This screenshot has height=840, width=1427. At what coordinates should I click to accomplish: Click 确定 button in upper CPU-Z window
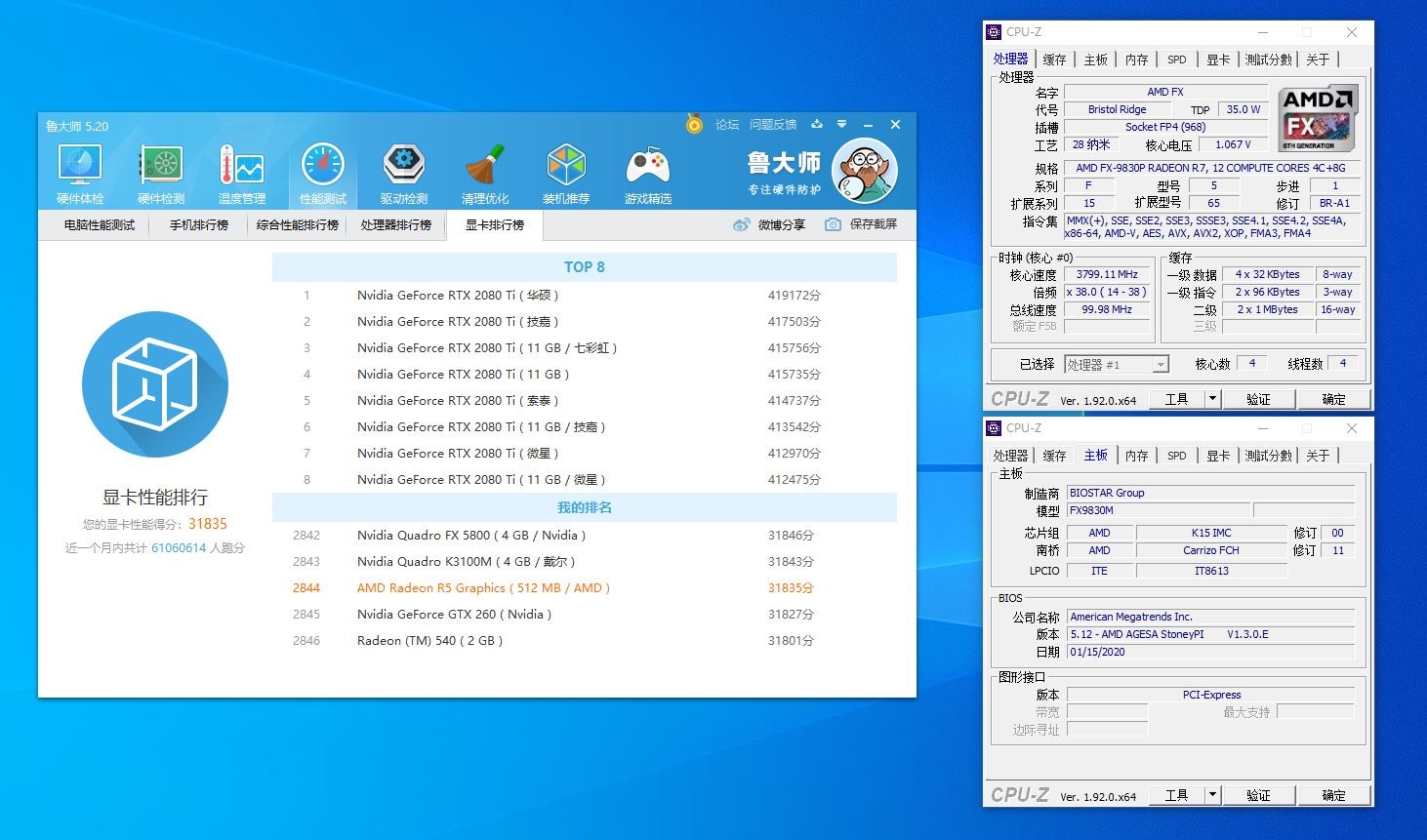click(x=1333, y=399)
